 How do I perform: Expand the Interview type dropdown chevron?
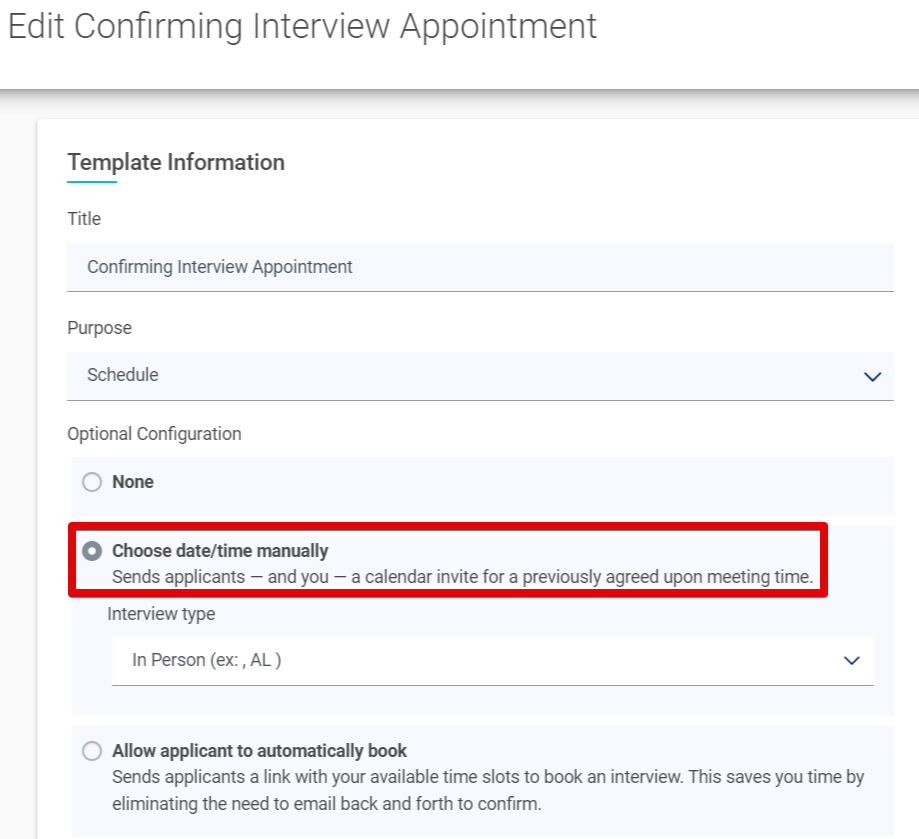pyautogui.click(x=850, y=660)
